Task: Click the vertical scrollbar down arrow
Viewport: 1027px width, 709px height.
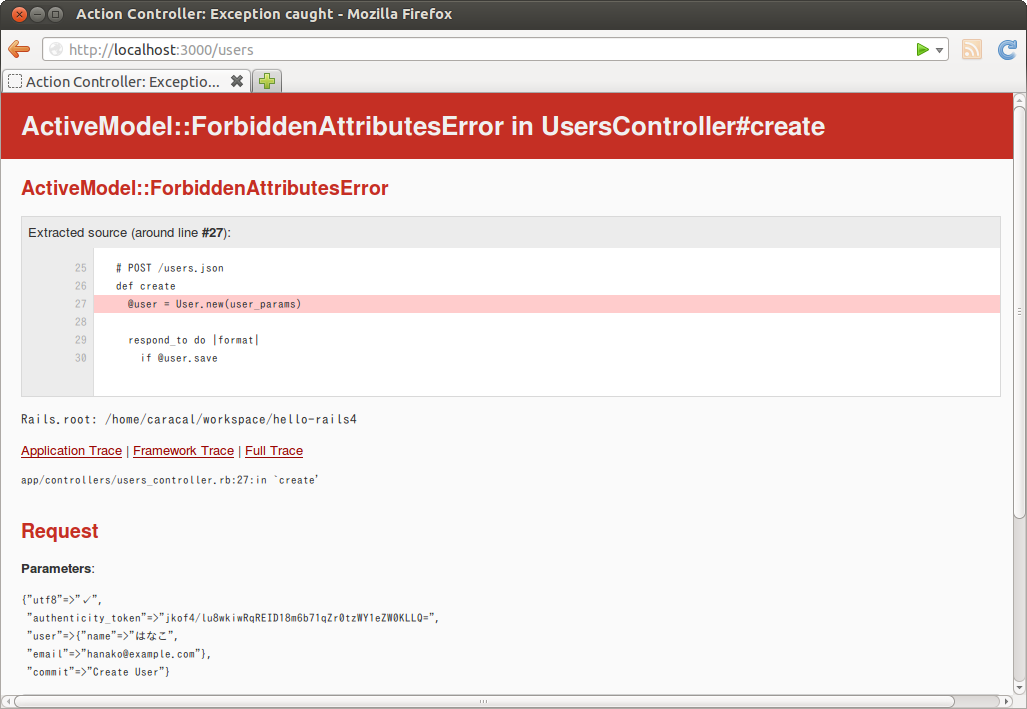Action: (1019, 685)
